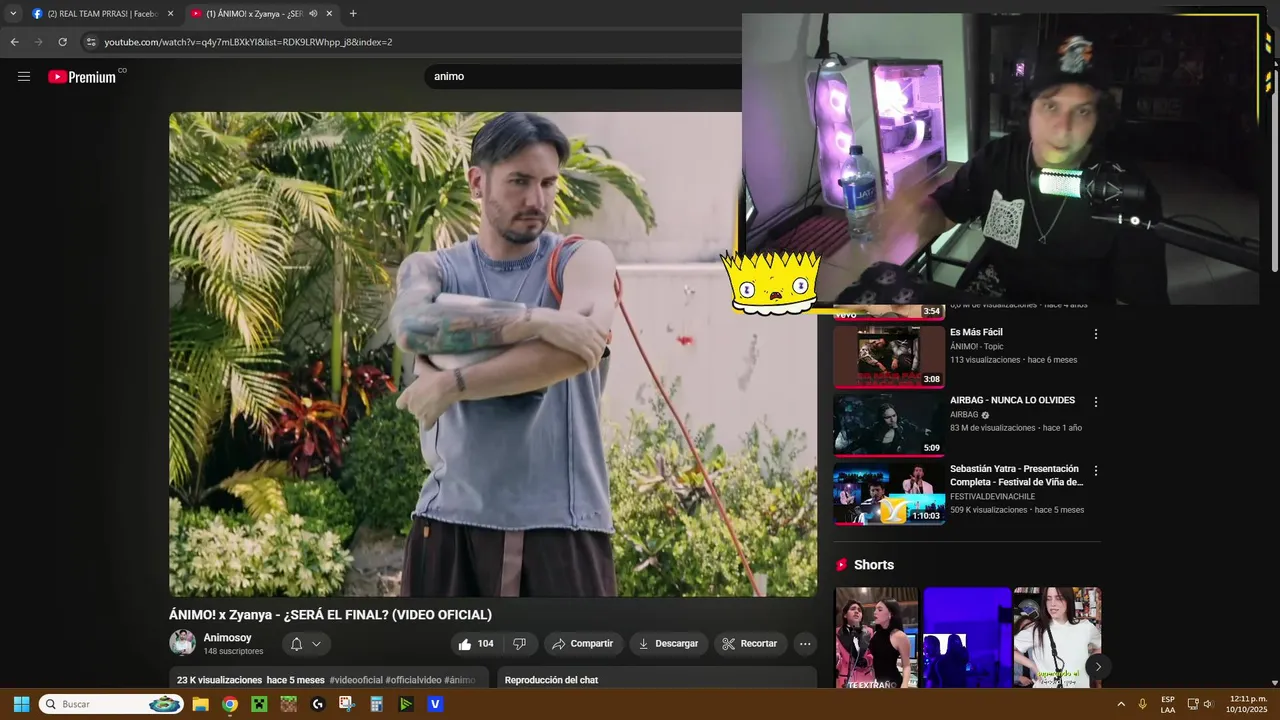Open AIRBAG - NUNCA LO OLVIDES thumbnail
Screen dimensions: 1280x720
(889, 425)
